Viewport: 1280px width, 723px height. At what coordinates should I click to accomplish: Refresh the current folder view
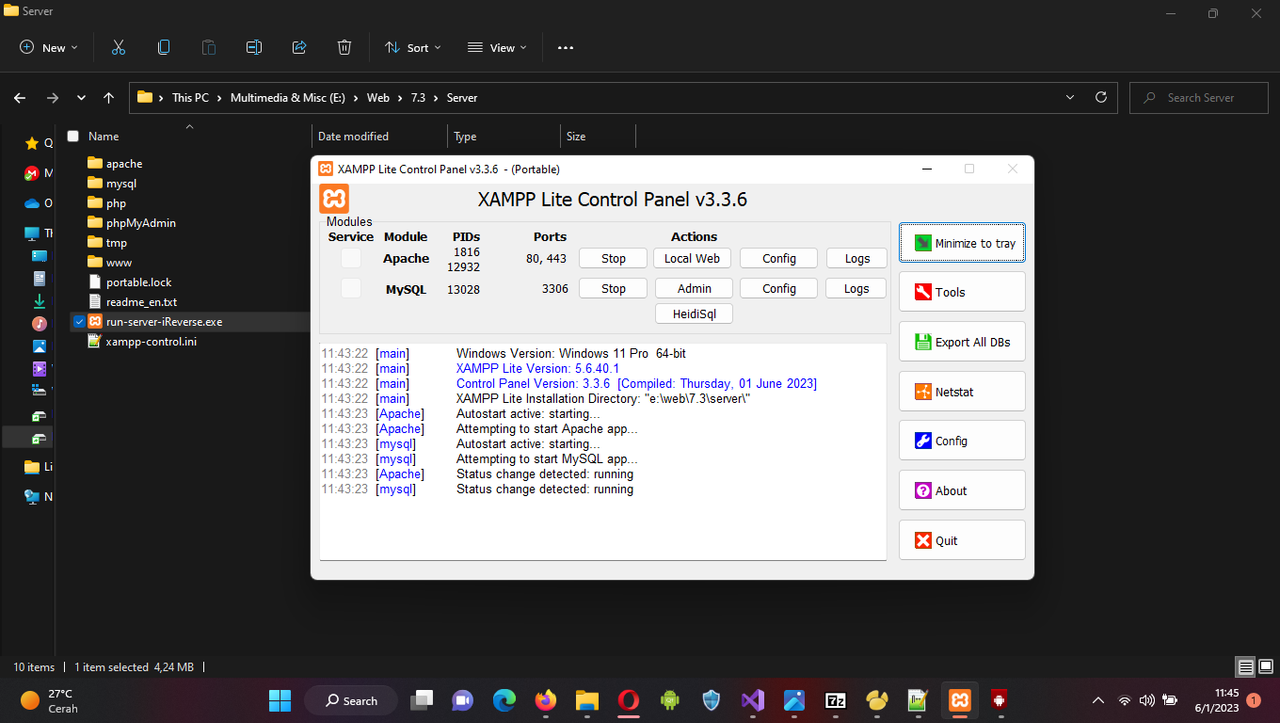tap(1100, 97)
